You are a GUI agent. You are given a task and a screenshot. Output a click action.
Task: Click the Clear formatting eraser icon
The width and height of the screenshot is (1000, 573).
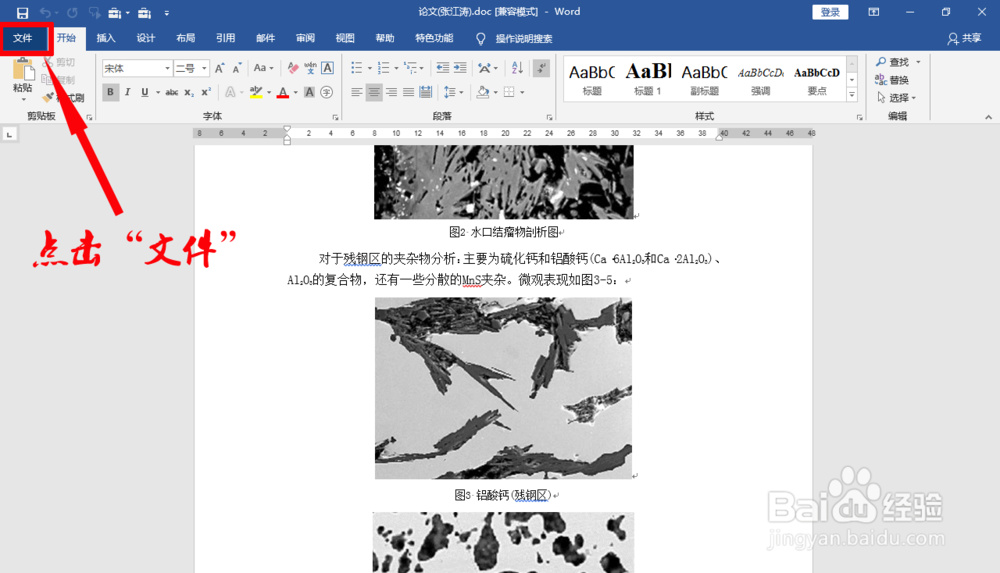coord(293,68)
